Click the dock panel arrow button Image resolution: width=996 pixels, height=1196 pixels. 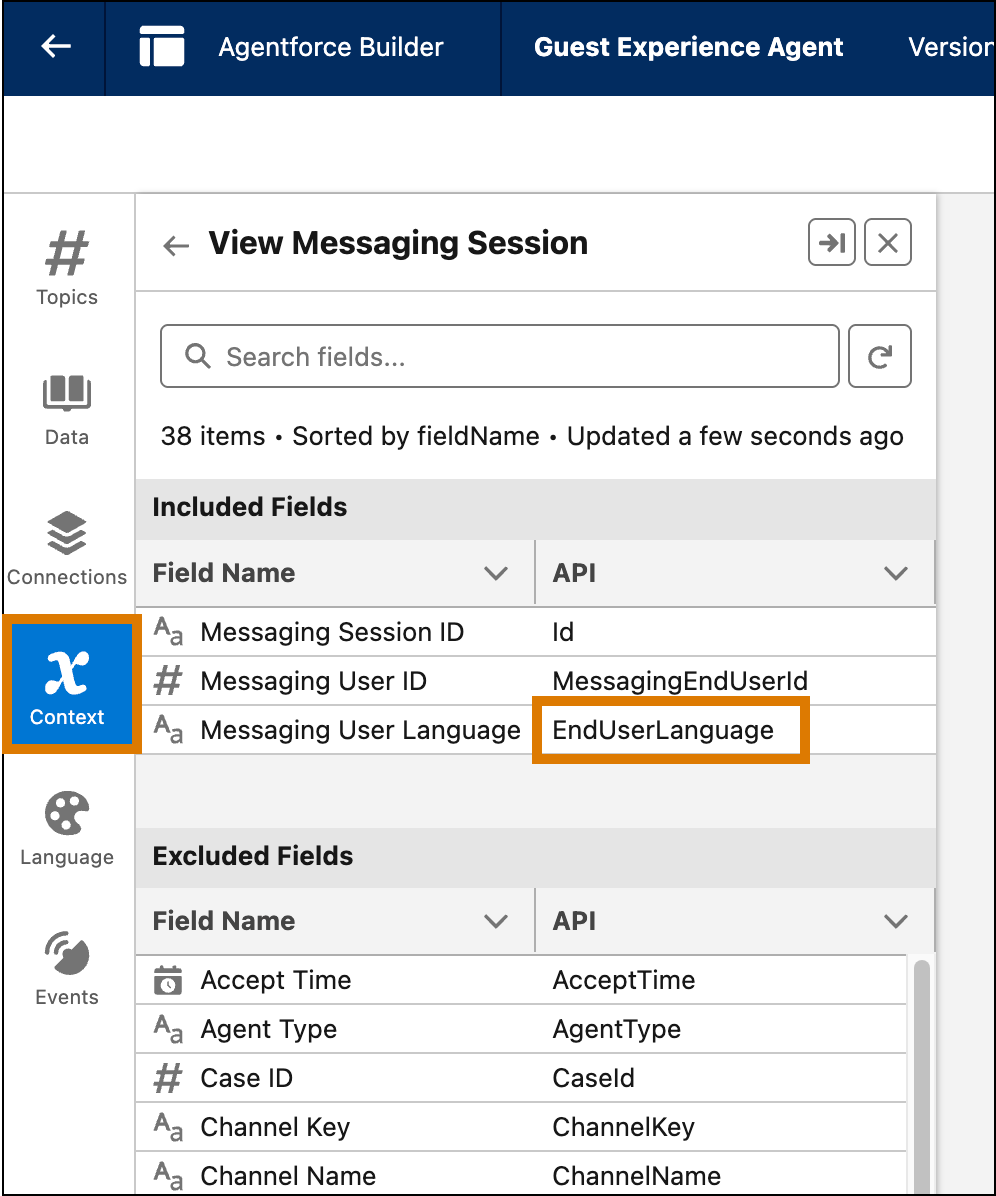click(x=831, y=243)
